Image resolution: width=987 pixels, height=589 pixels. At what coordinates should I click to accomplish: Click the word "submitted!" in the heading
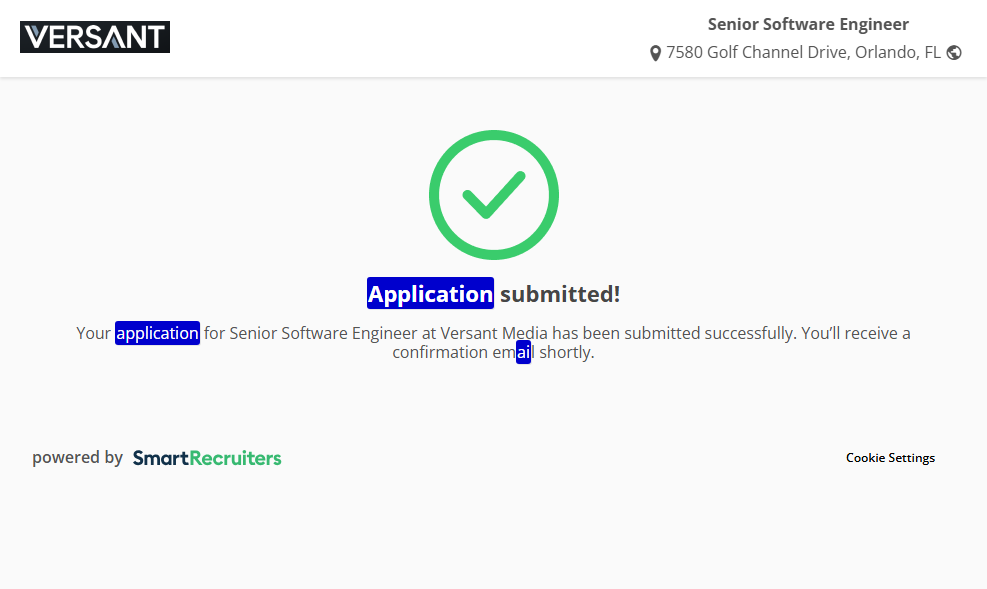click(560, 294)
